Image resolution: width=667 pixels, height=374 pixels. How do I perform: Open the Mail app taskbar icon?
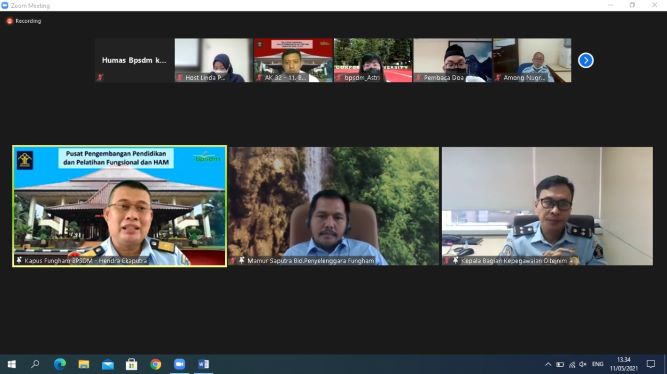[x=108, y=364]
